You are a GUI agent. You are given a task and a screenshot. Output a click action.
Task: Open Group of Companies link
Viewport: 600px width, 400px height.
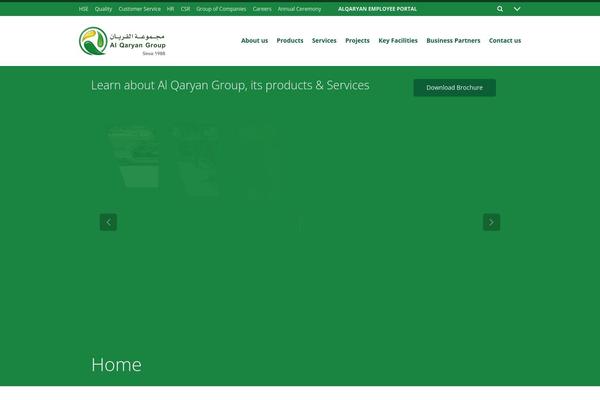[221, 9]
